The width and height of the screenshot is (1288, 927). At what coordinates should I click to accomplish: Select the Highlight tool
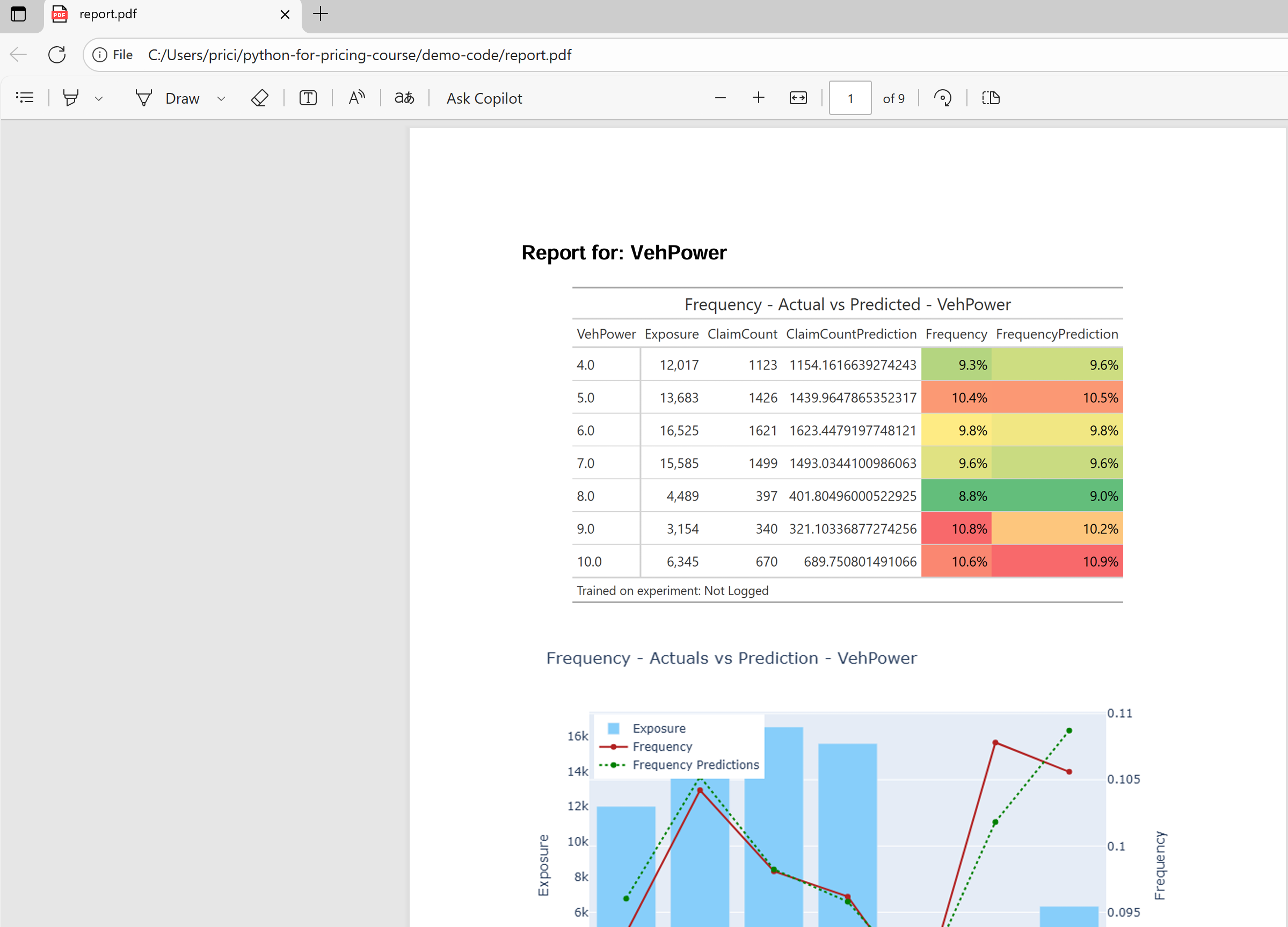pyautogui.click(x=70, y=98)
